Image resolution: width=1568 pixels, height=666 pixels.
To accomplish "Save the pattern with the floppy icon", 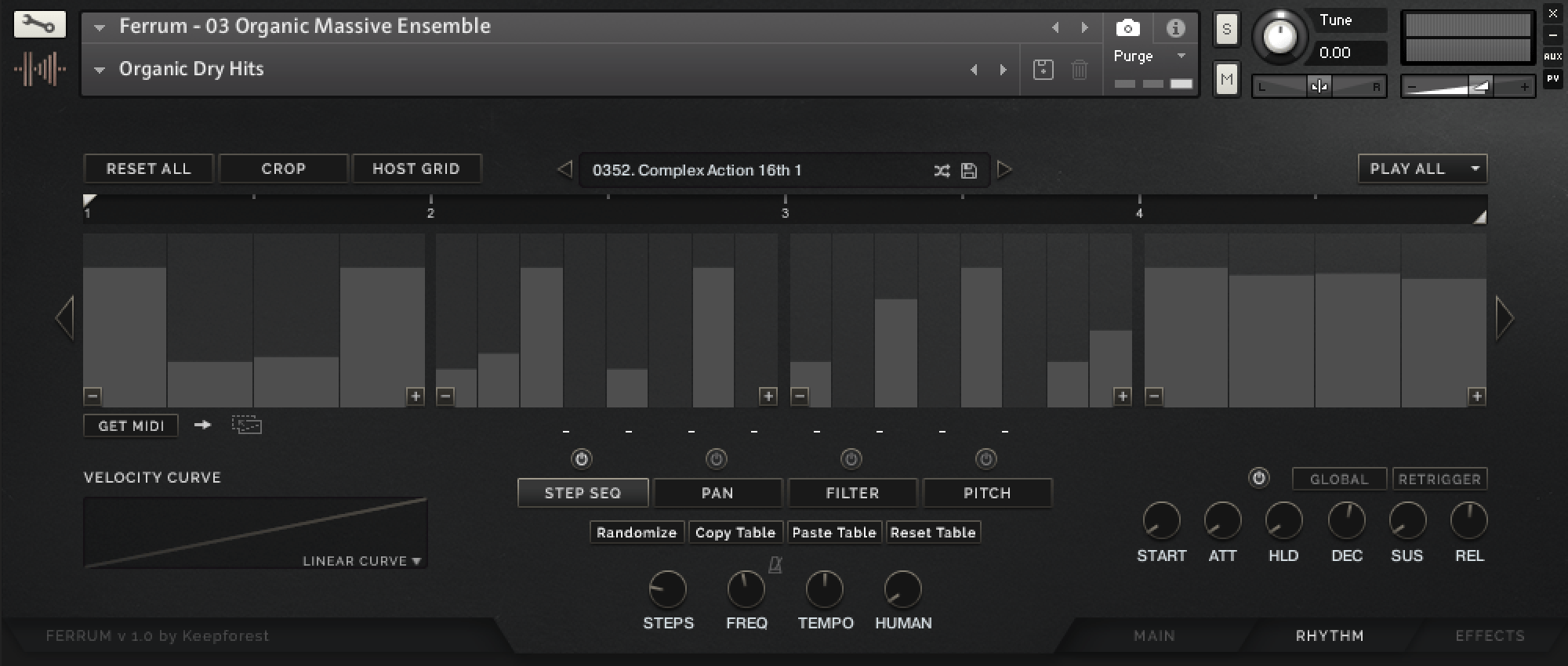I will click(x=969, y=171).
